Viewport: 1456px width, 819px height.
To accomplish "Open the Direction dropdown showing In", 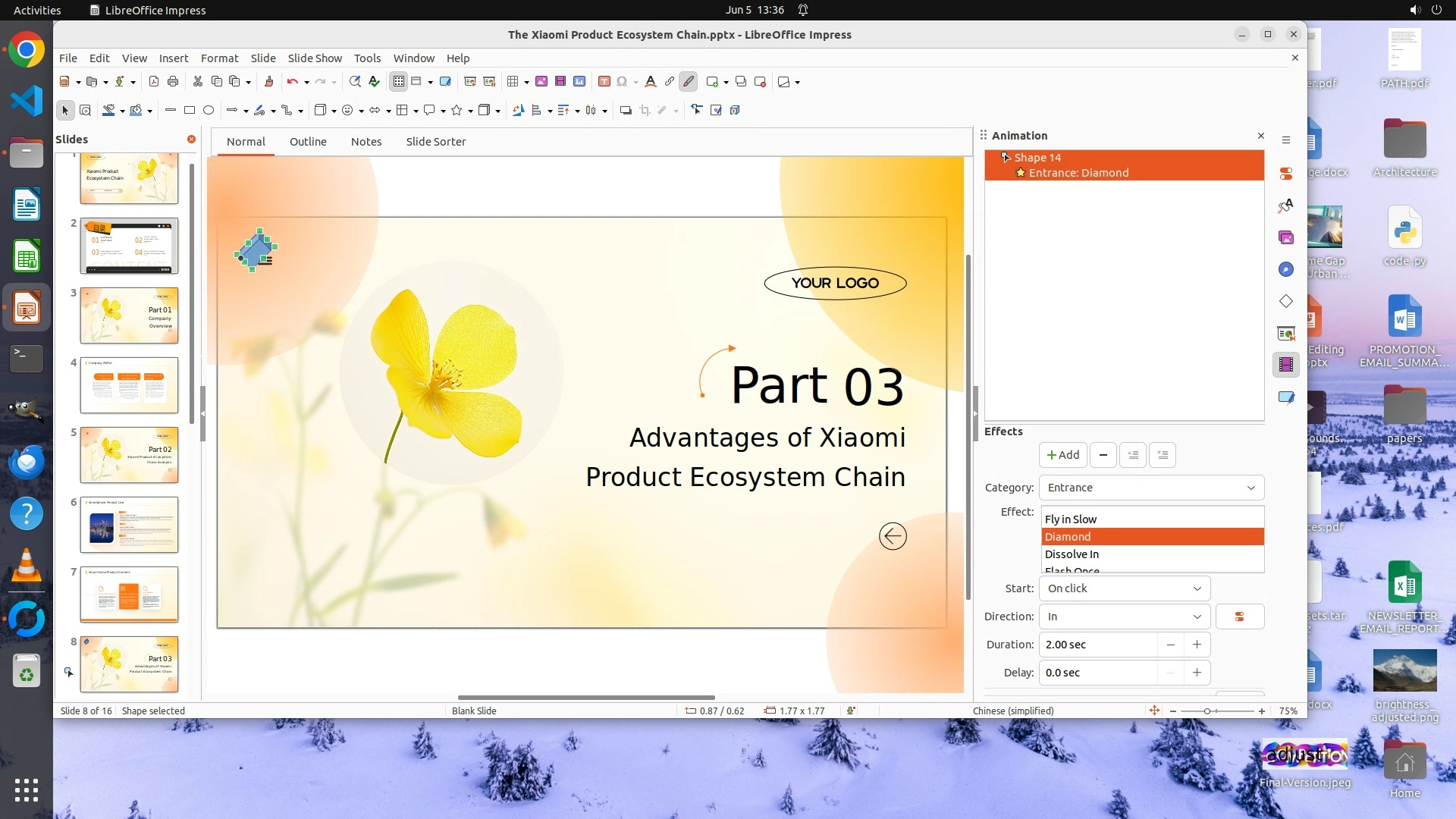I will point(1124,617).
